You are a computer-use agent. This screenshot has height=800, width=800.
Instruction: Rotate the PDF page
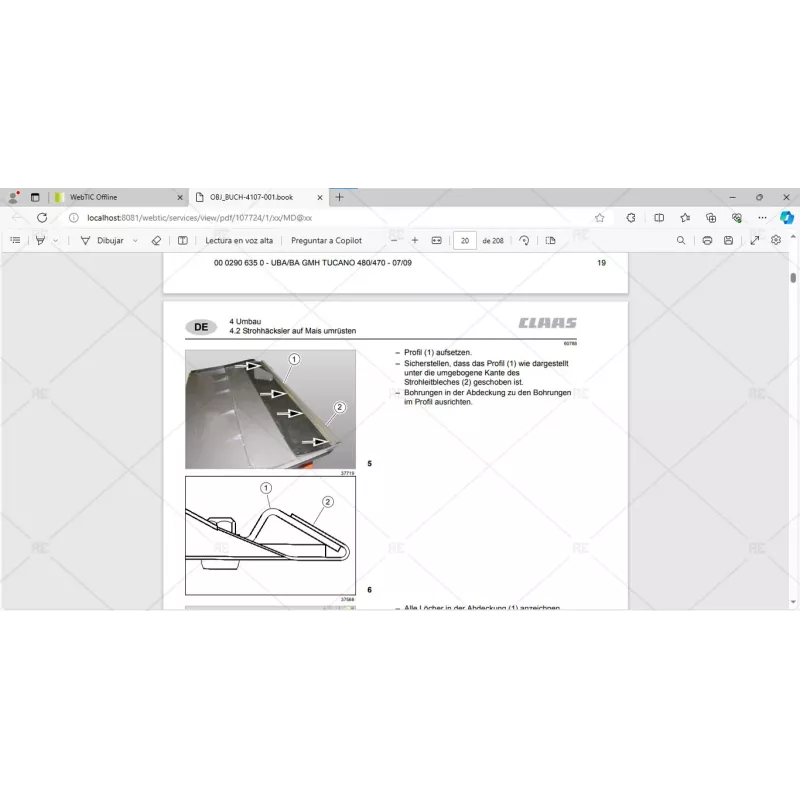coord(523,240)
